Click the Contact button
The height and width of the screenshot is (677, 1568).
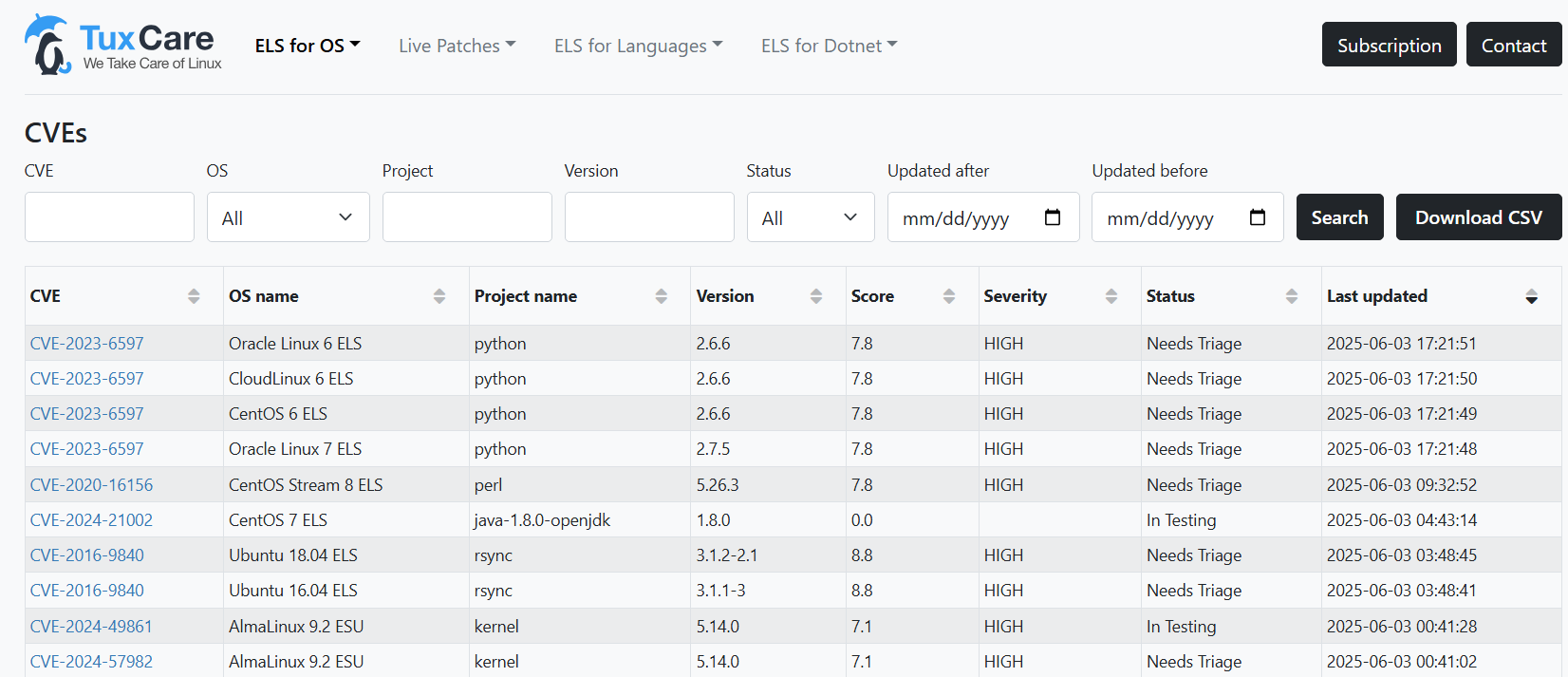[x=1514, y=45]
